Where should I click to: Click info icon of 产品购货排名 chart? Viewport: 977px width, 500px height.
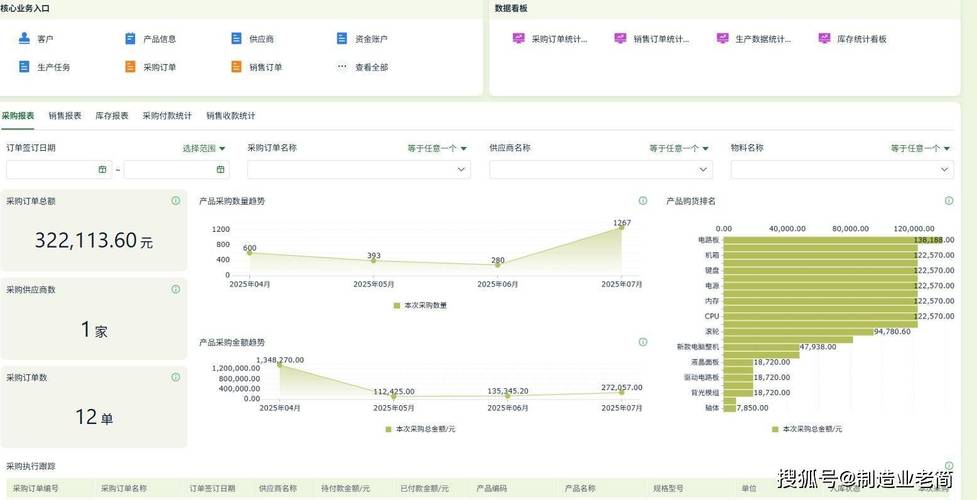[x=949, y=201]
